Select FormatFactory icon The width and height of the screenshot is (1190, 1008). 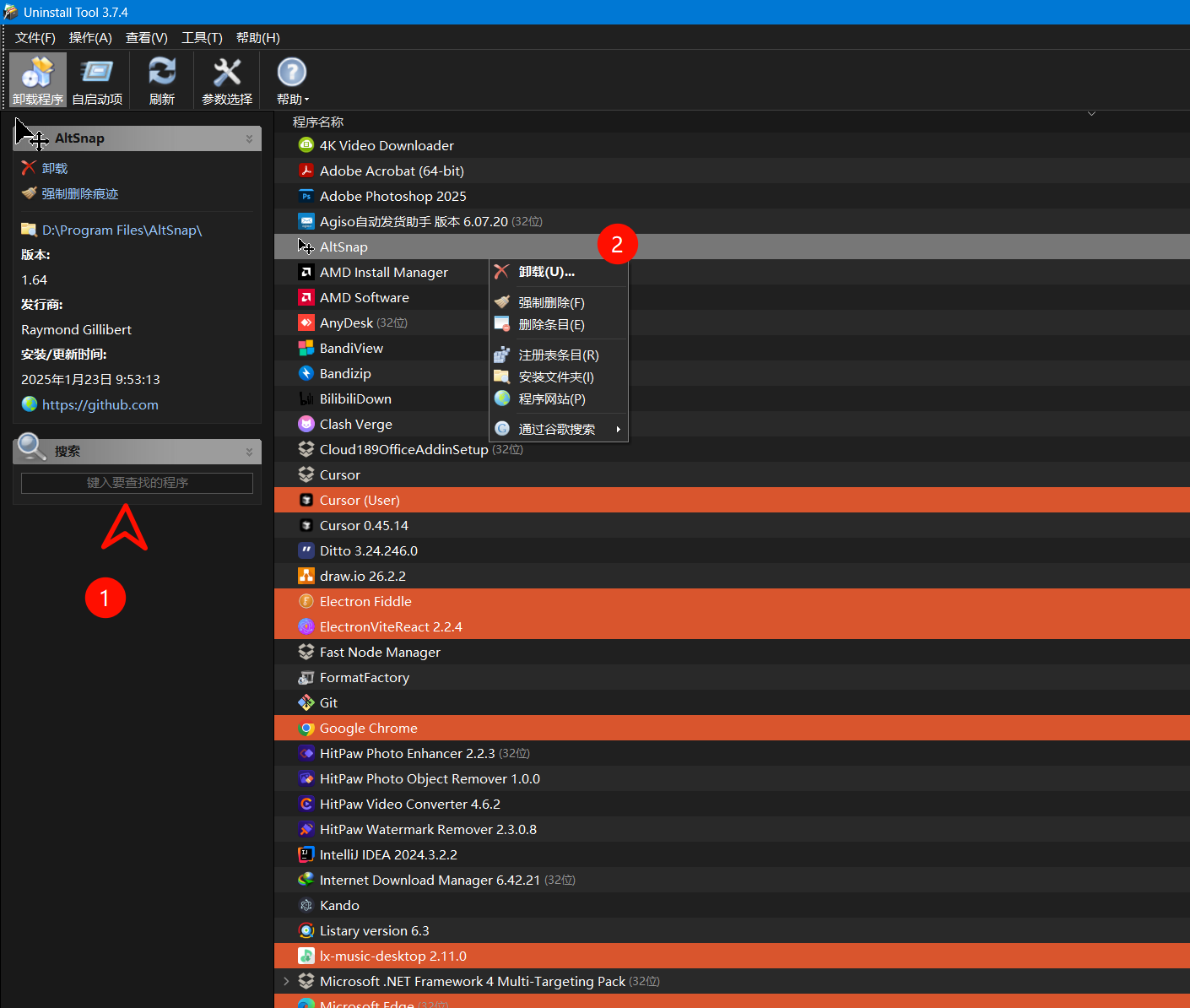click(x=306, y=677)
